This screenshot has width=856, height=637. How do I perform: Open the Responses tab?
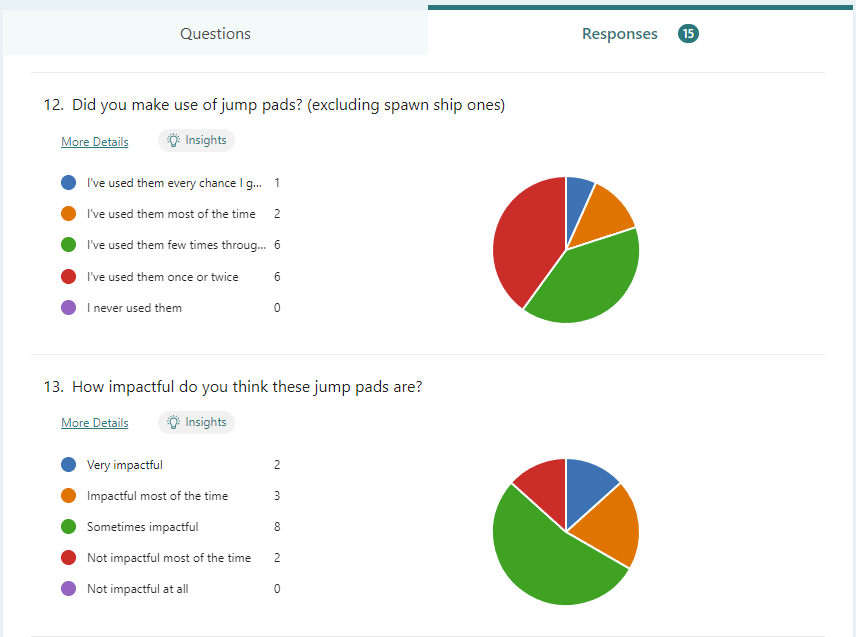pos(620,34)
